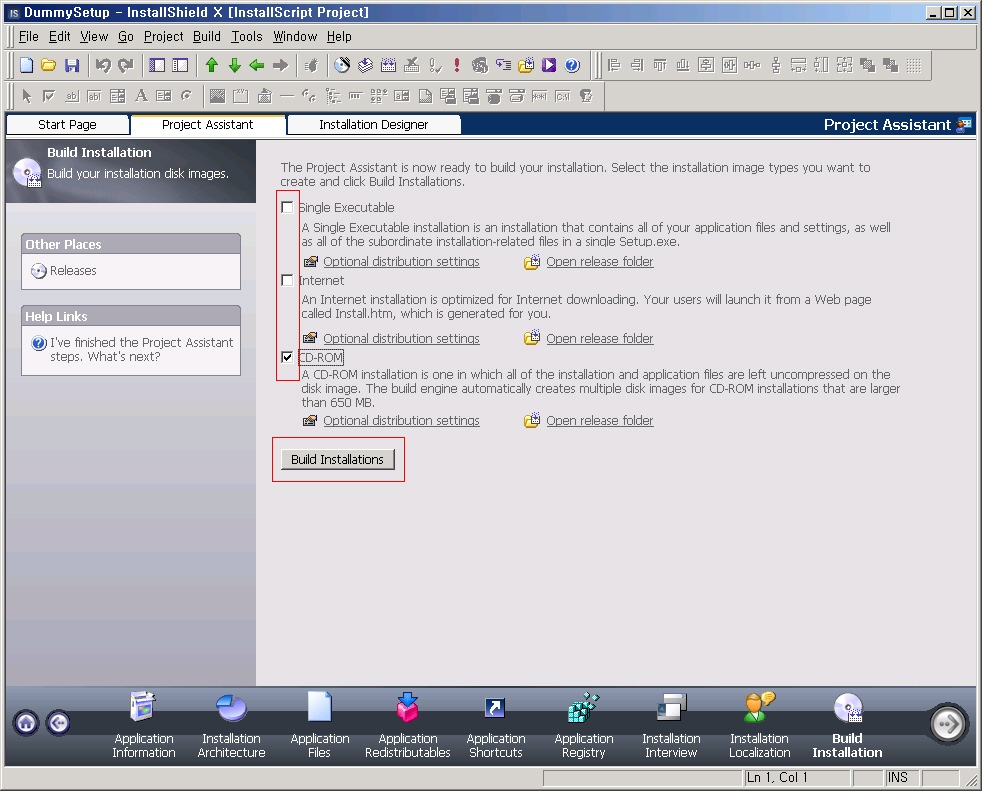Open the Application Redistributables step

[x=408, y=725]
